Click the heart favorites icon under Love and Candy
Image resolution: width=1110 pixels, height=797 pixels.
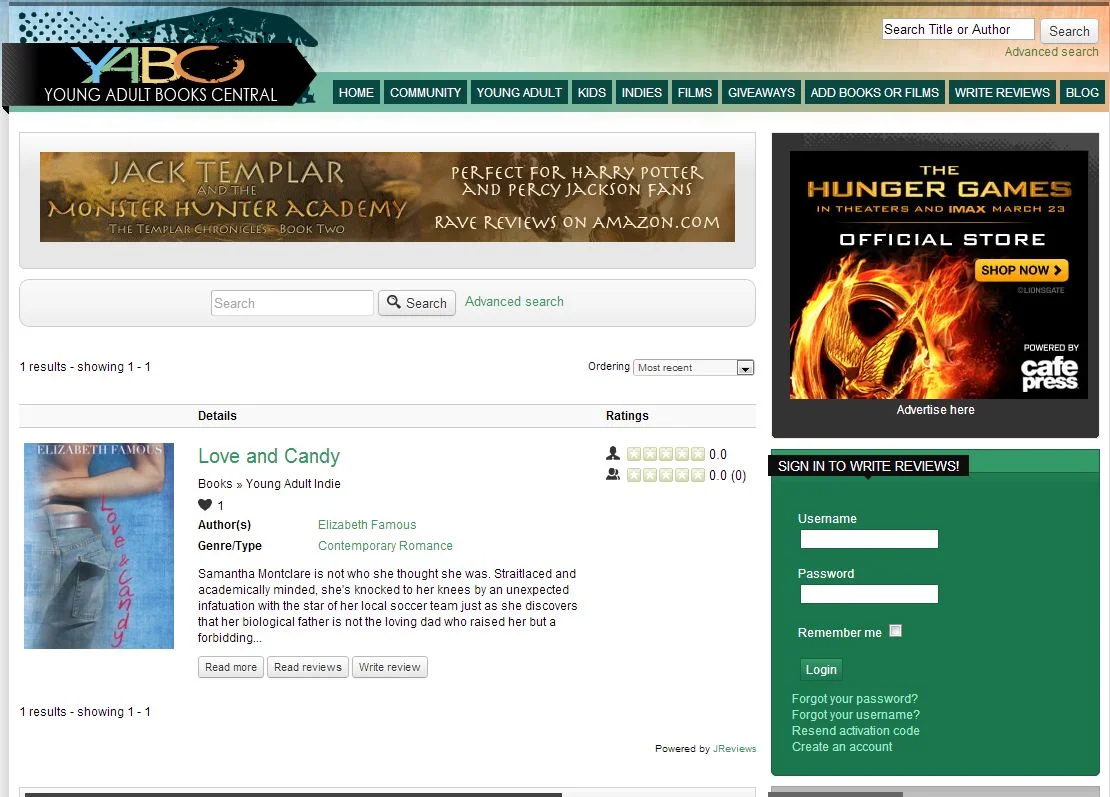205,505
